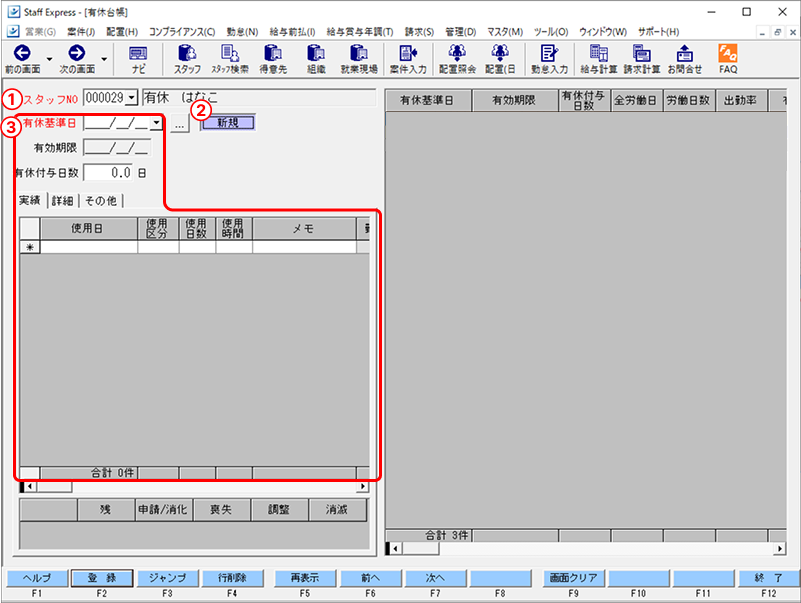
Task: Click the 使用日 column header
Action: (x=89, y=228)
